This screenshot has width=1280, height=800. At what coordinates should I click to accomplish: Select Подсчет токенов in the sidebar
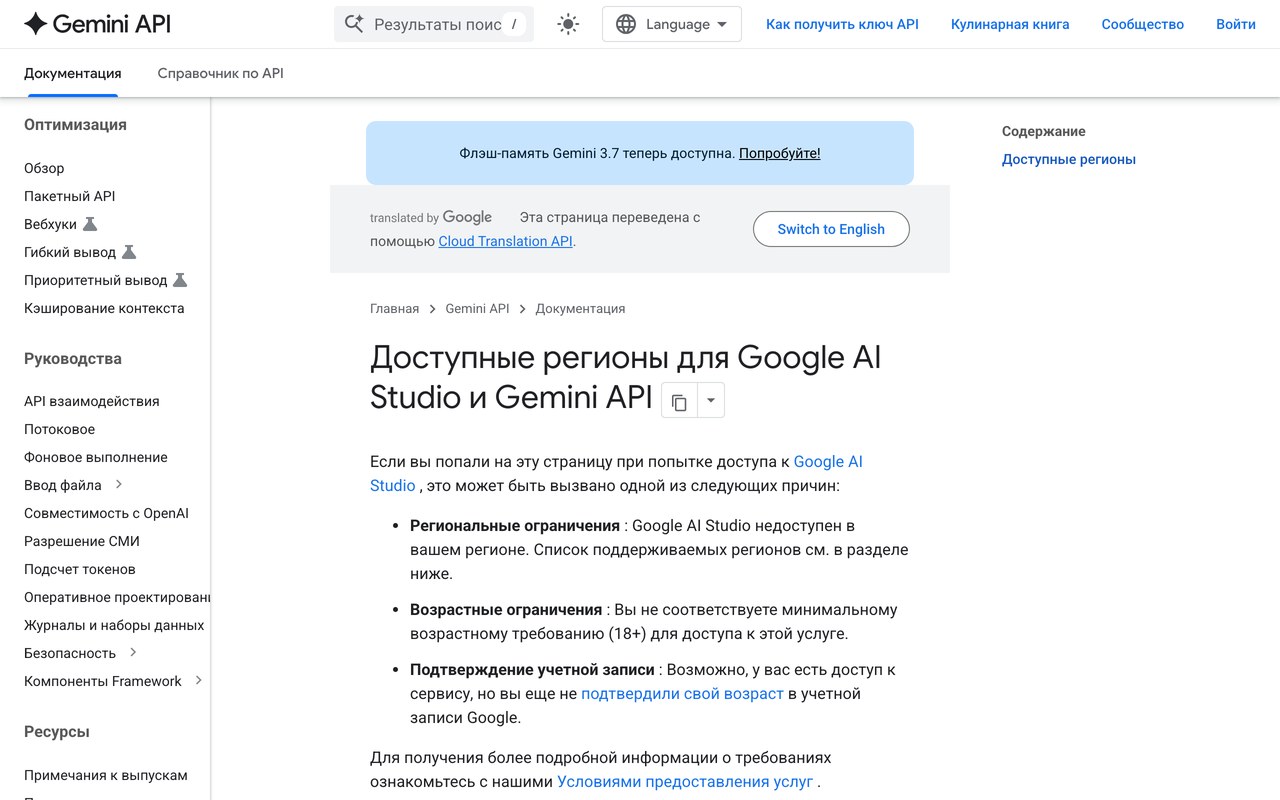tap(80, 569)
